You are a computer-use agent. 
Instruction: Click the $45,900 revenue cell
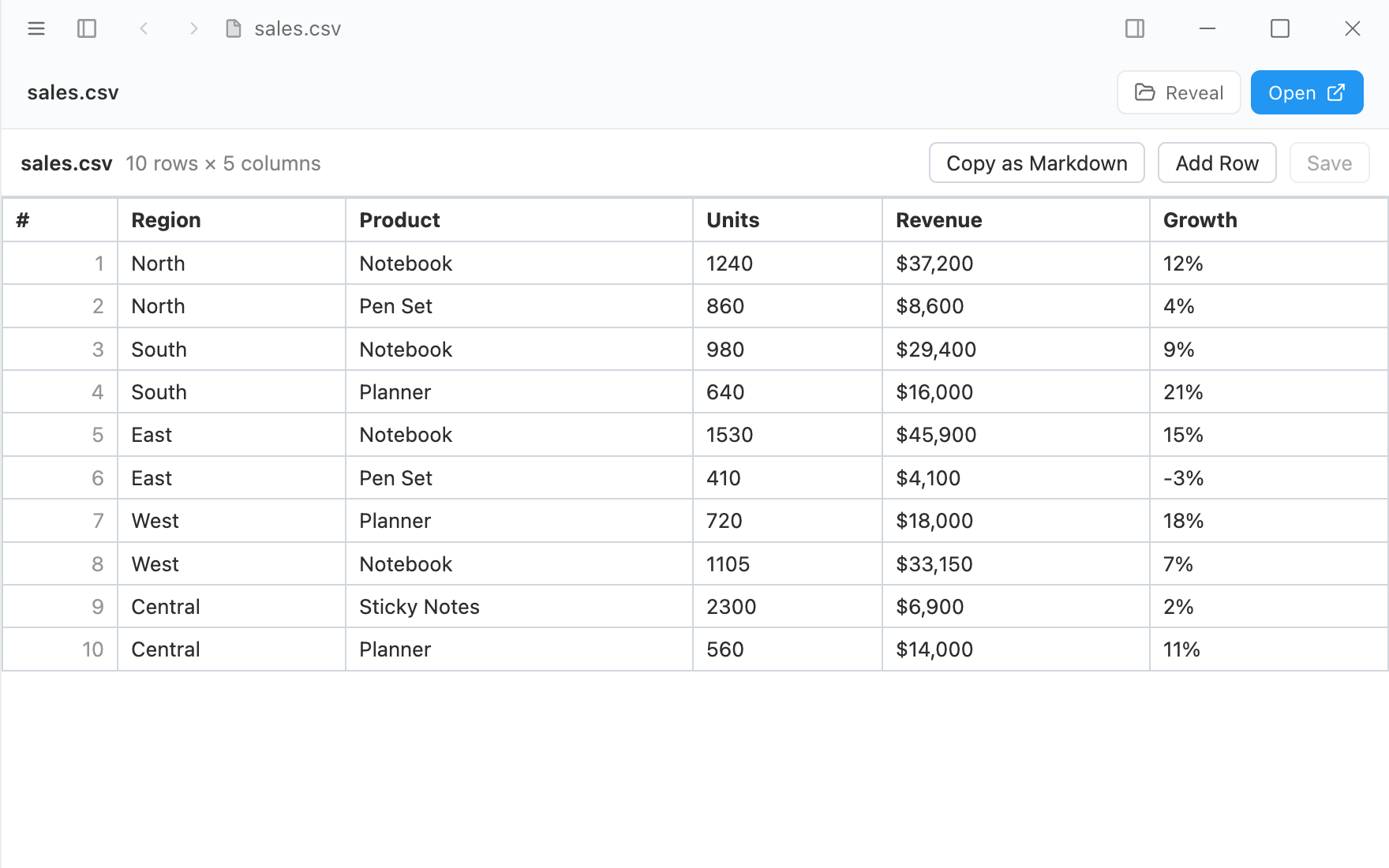pyautogui.click(x=1016, y=435)
